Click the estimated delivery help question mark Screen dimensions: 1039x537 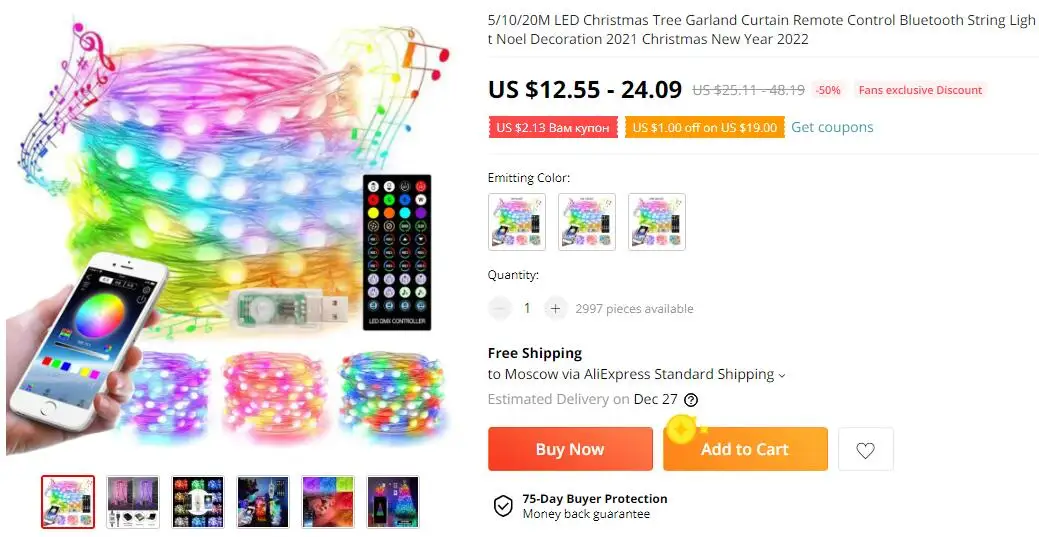pyautogui.click(x=691, y=400)
